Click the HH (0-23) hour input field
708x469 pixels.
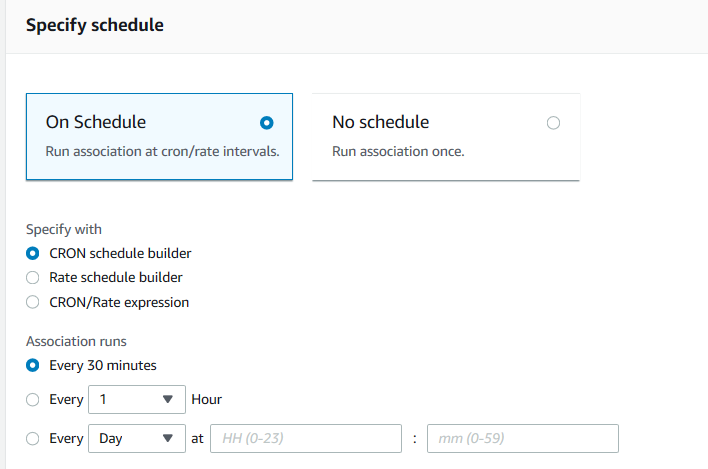point(305,438)
